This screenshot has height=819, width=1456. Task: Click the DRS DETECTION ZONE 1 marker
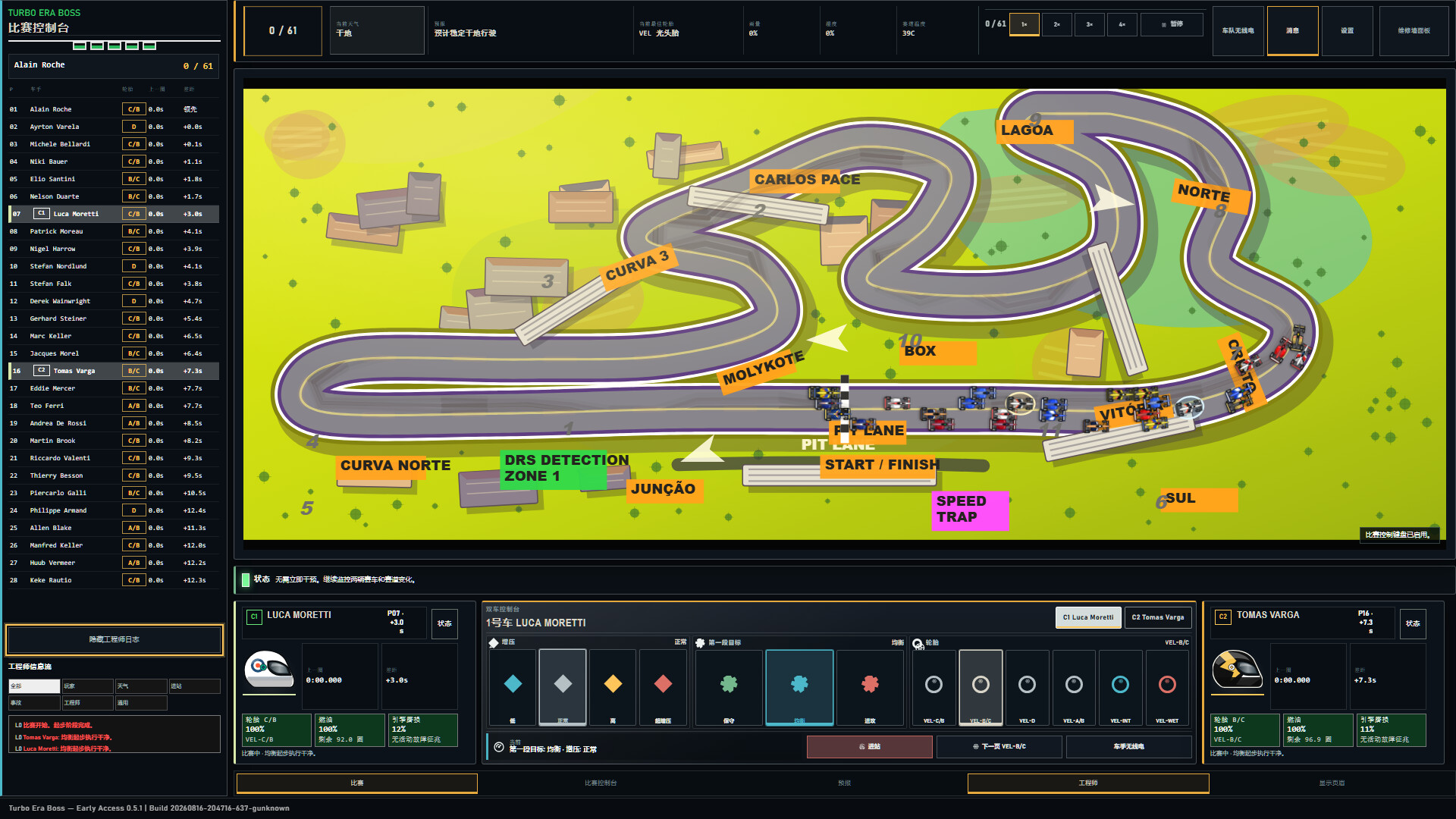click(x=566, y=469)
